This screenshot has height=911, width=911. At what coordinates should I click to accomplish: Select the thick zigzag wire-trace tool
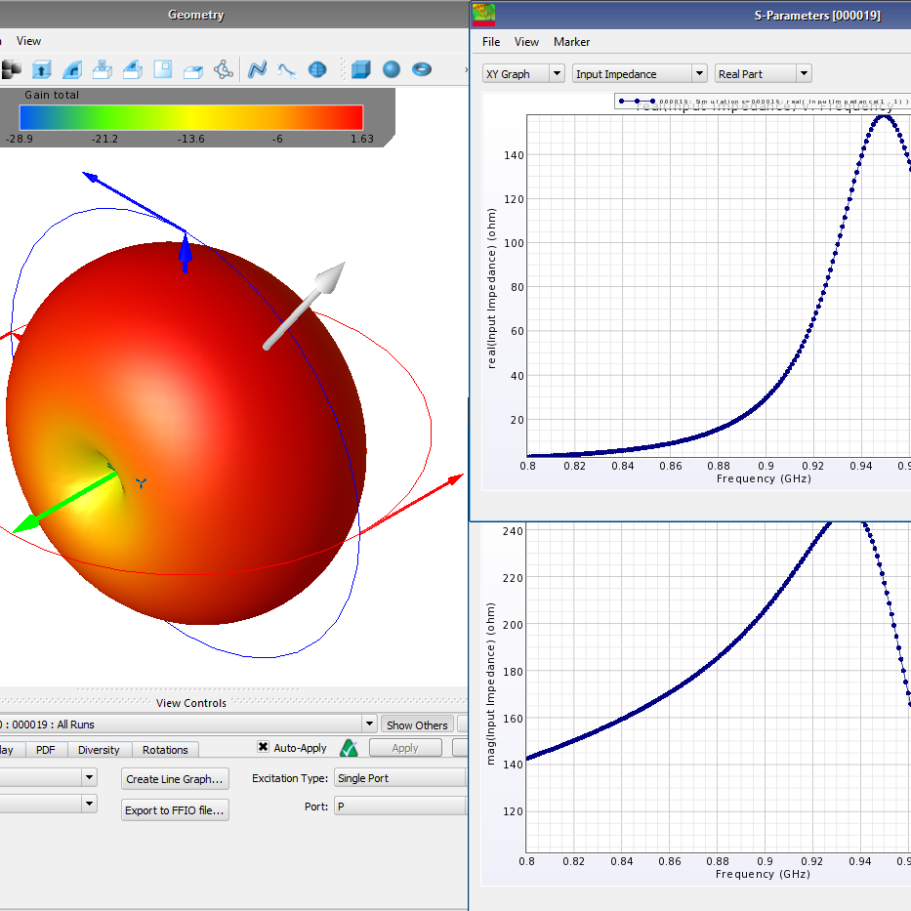click(x=257, y=70)
